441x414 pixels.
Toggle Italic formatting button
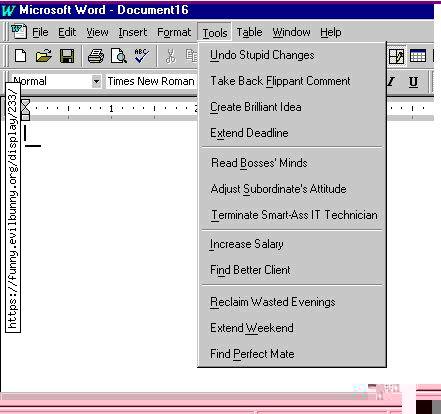coord(391,81)
